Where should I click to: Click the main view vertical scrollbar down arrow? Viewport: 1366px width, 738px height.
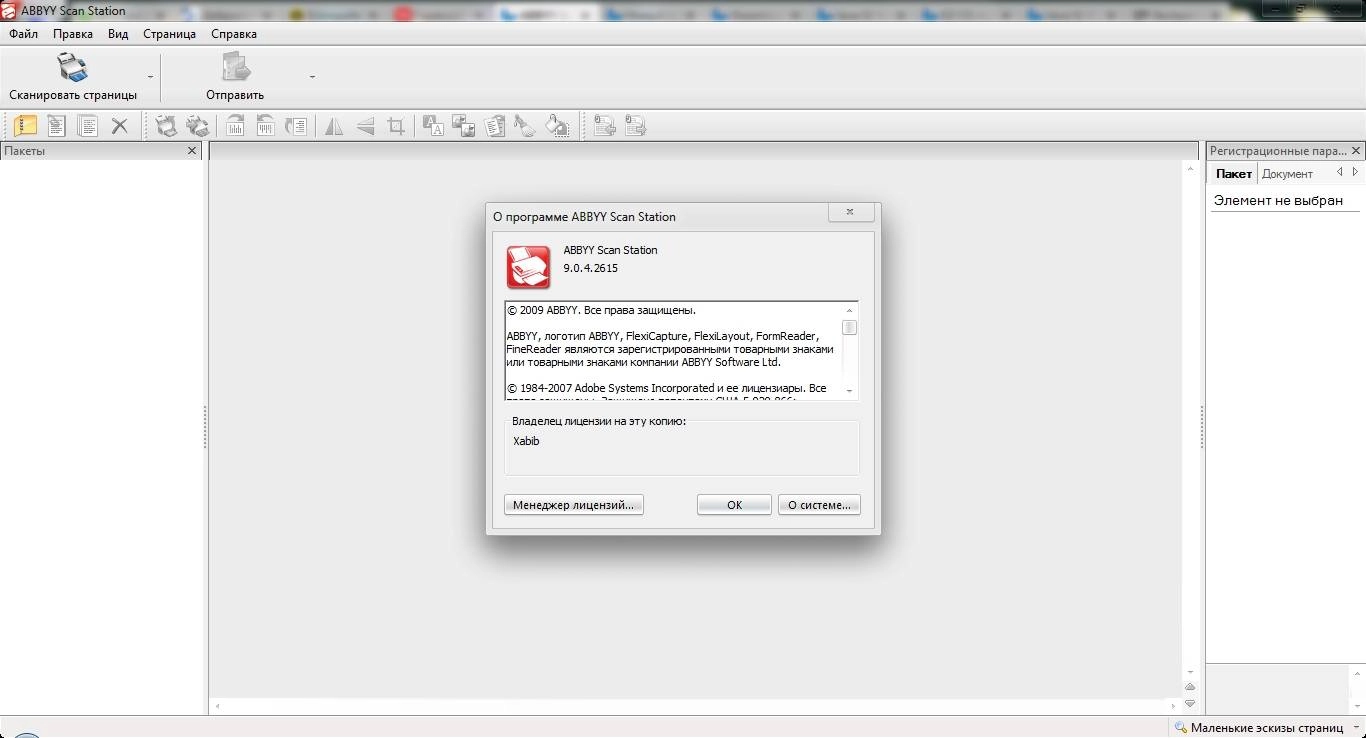(x=1190, y=672)
